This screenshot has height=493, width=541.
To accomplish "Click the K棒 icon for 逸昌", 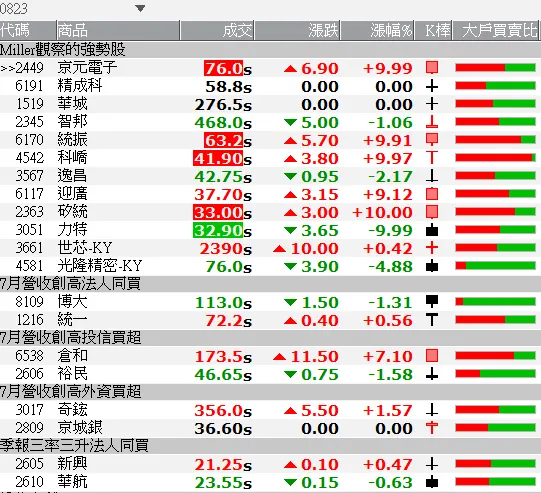I will click(x=432, y=176).
